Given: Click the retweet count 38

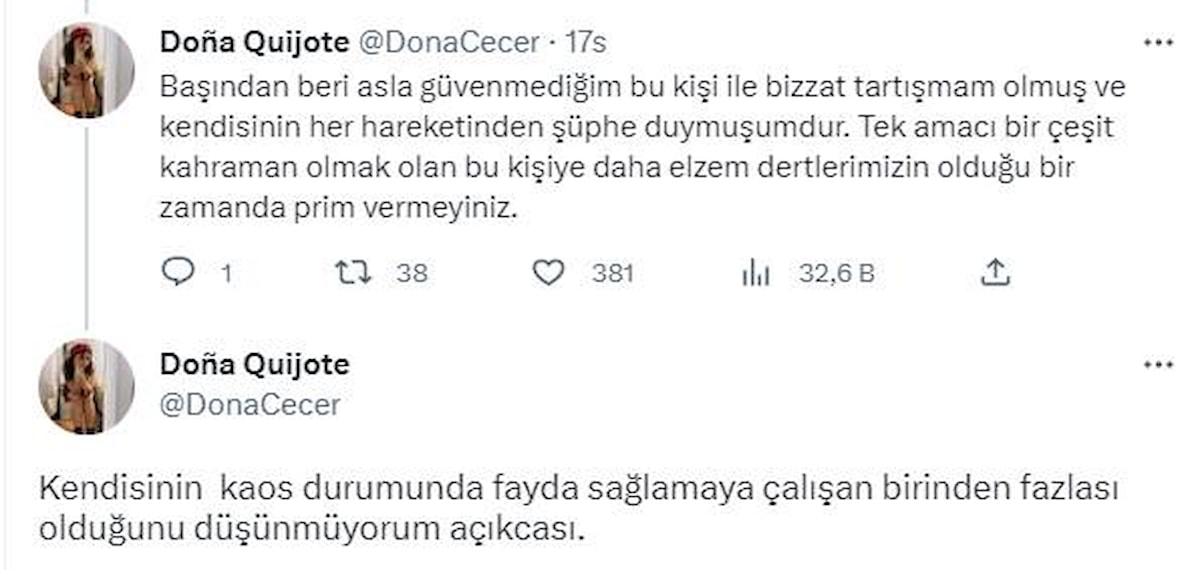Looking at the screenshot, I should tap(411, 273).
